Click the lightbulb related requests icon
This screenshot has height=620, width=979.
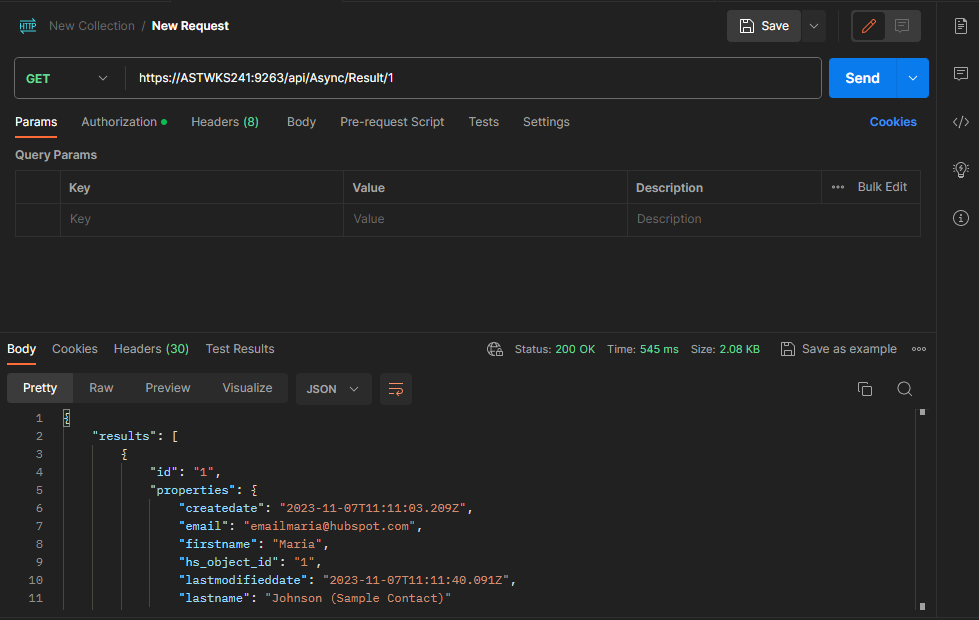[960, 169]
